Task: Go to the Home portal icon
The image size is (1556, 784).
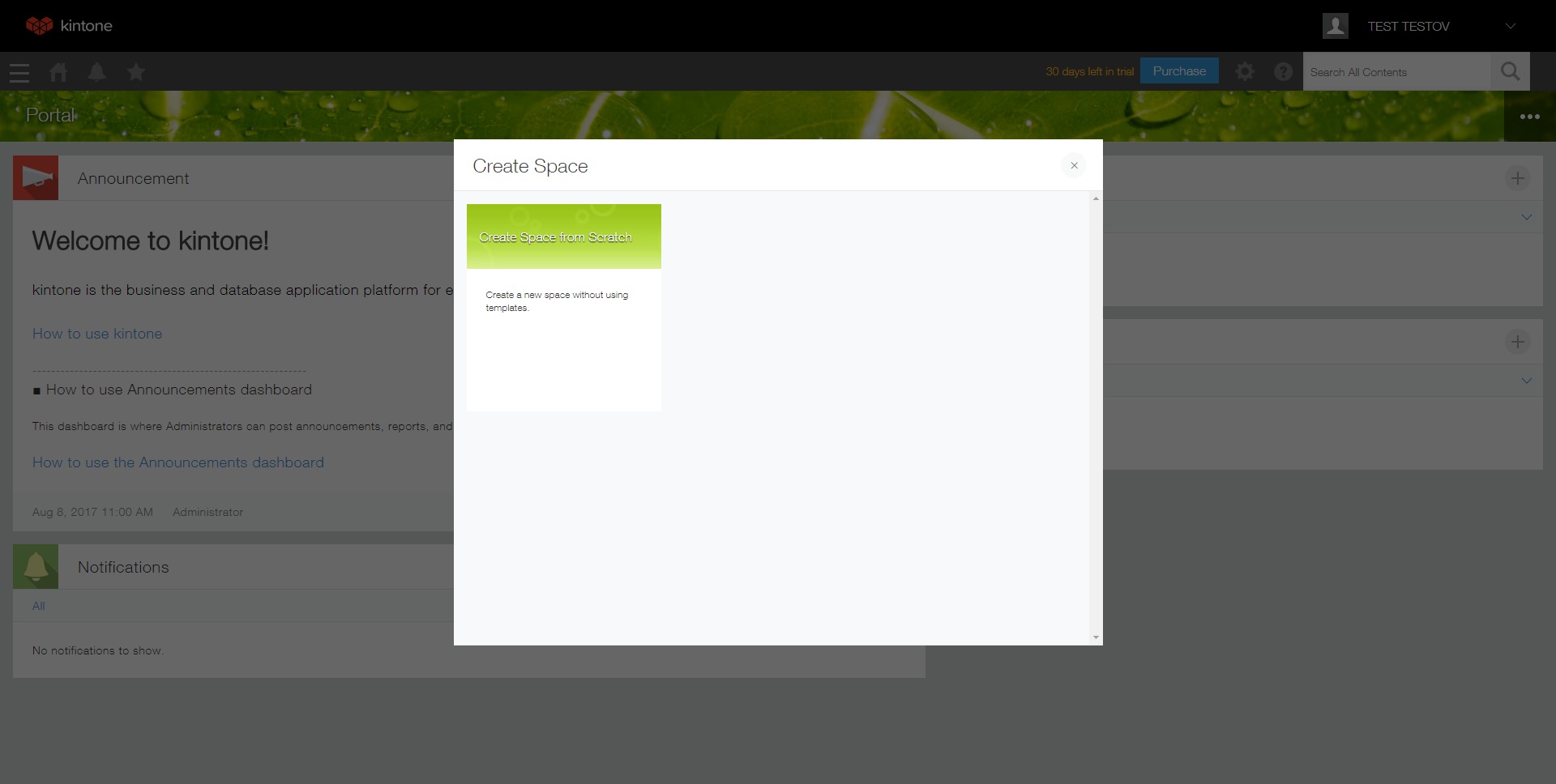Action: pos(58,73)
